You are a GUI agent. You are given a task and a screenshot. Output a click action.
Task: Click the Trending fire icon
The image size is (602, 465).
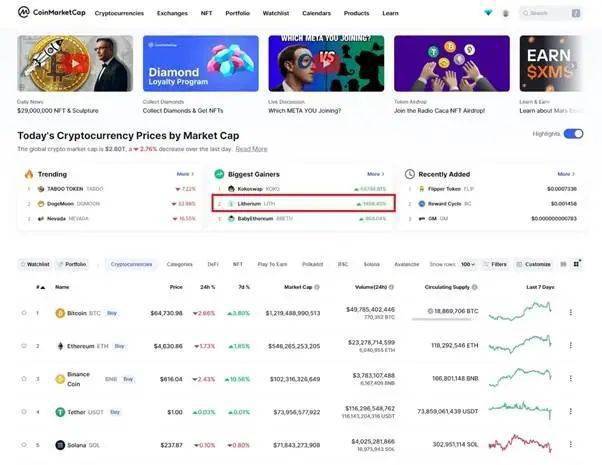pos(29,174)
